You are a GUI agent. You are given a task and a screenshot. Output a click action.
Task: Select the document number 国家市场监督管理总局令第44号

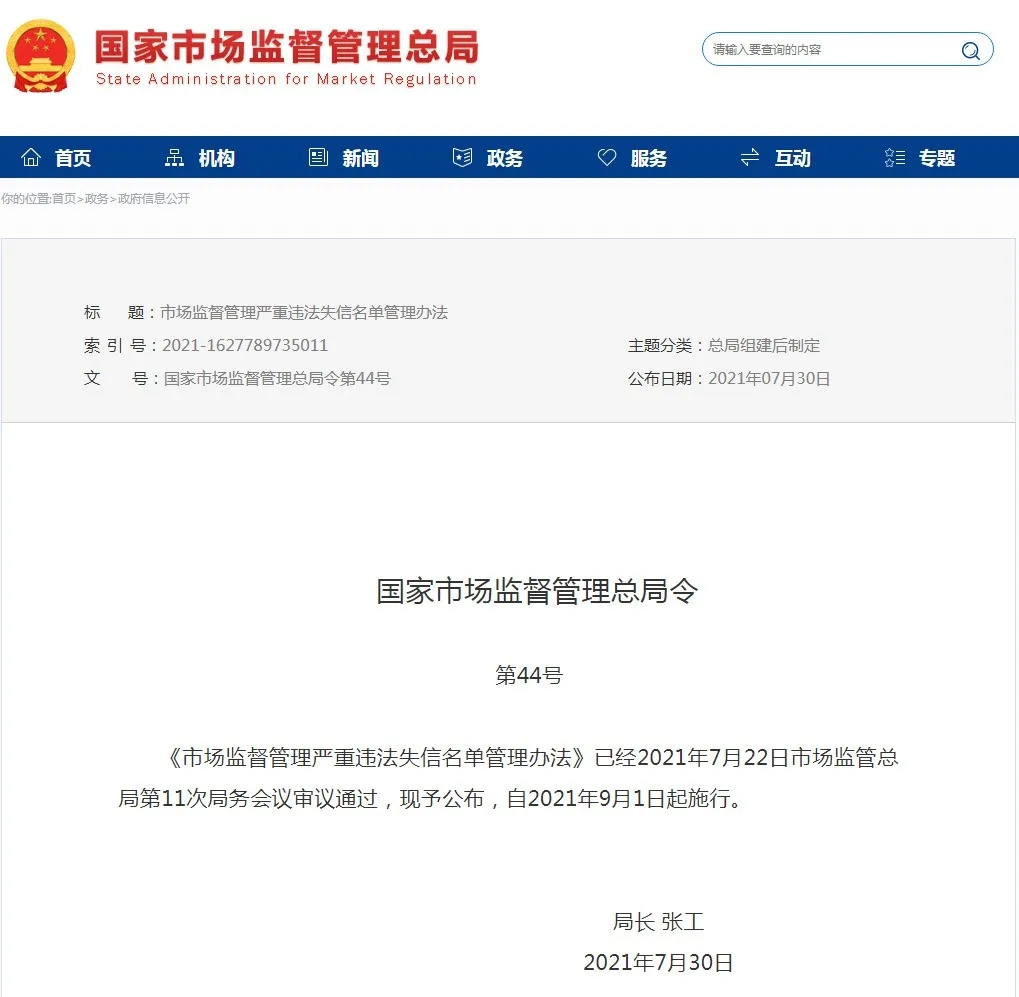(x=277, y=378)
